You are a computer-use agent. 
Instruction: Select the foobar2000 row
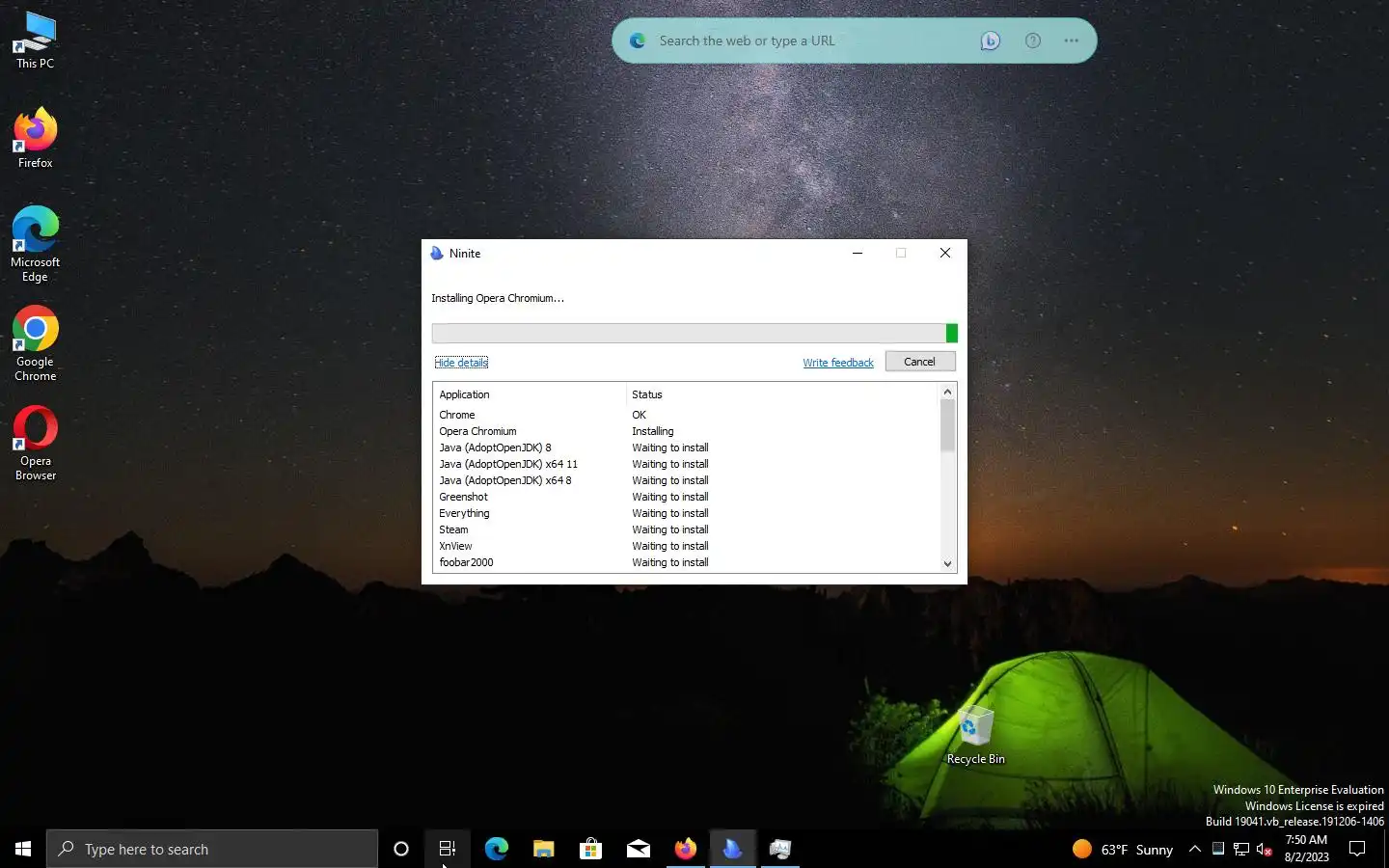686,562
